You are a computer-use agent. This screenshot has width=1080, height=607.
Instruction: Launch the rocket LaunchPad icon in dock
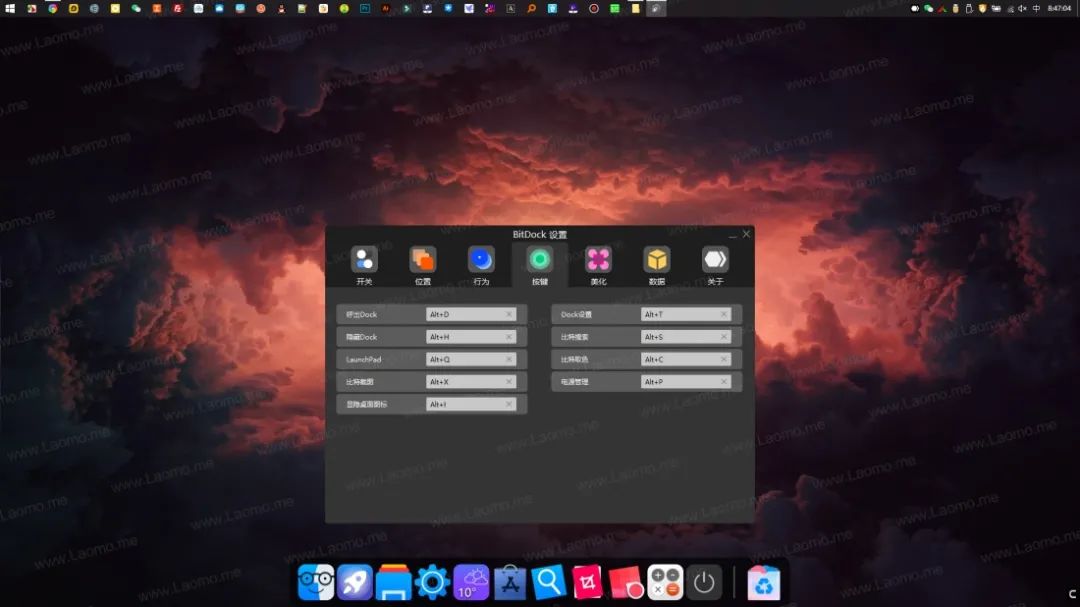pos(356,580)
